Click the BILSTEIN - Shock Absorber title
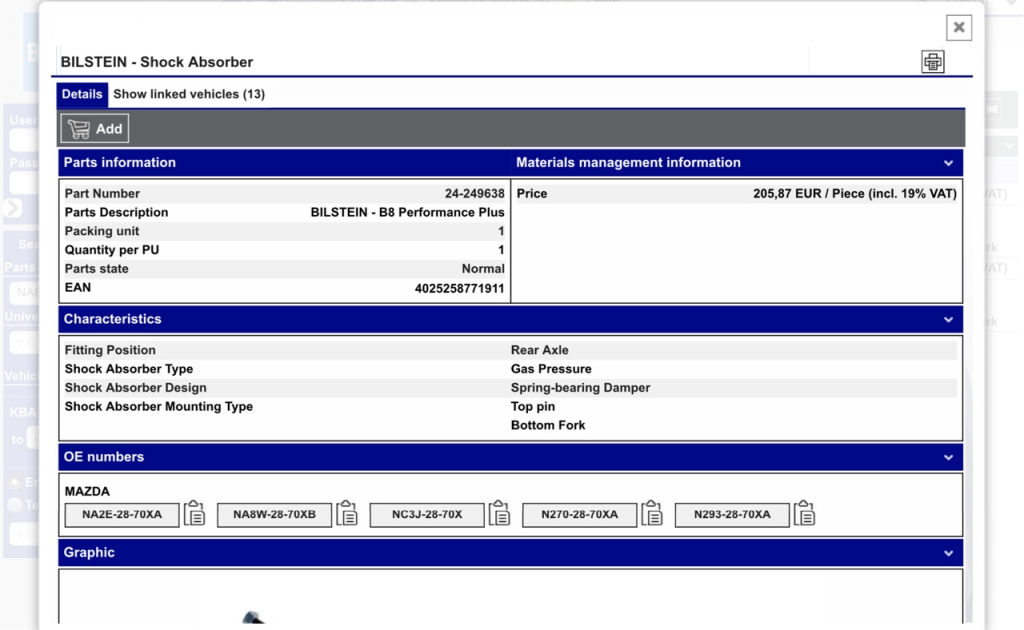The height and width of the screenshot is (630, 1024). pyautogui.click(x=157, y=62)
